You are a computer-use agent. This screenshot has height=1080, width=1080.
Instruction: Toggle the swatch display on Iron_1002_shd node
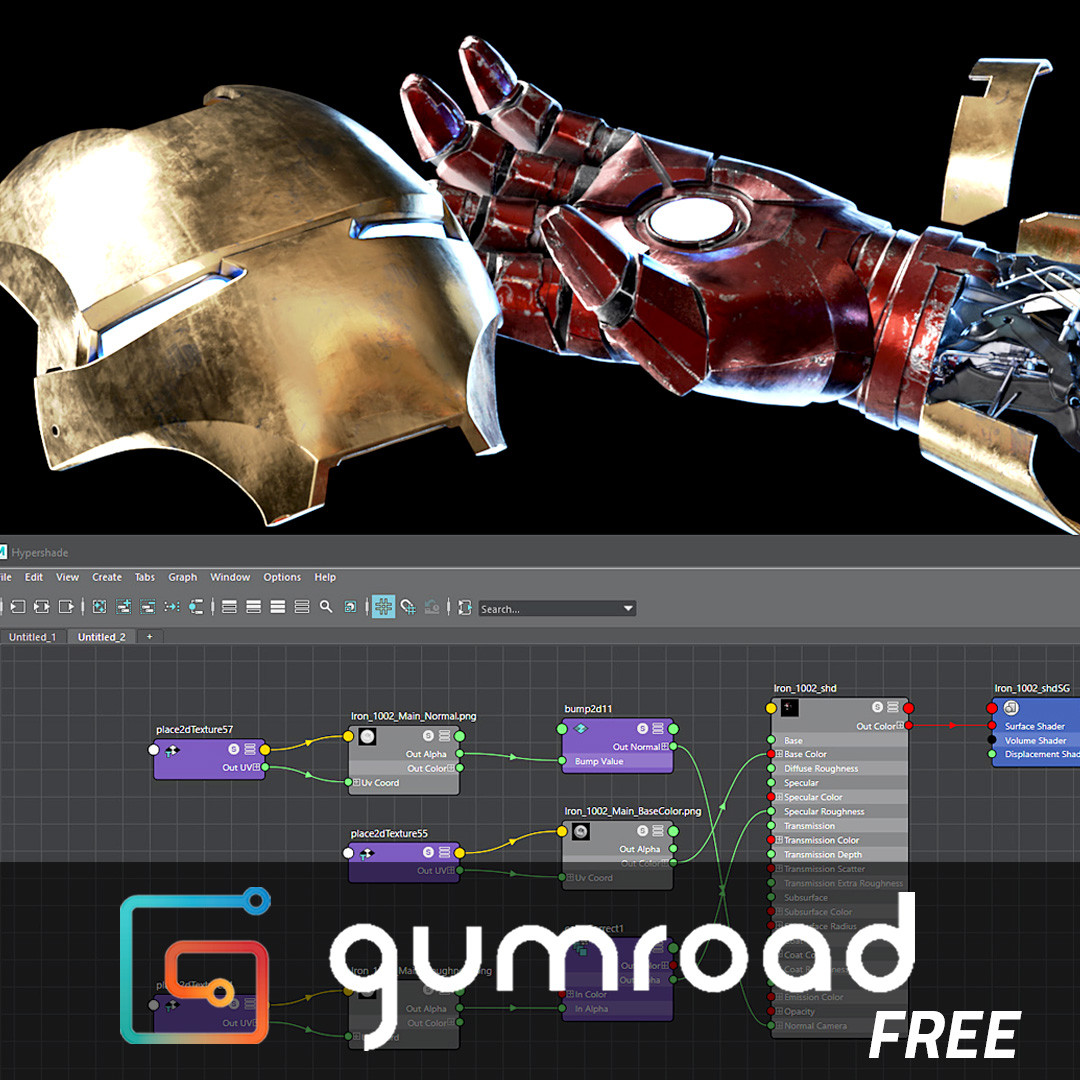877,707
